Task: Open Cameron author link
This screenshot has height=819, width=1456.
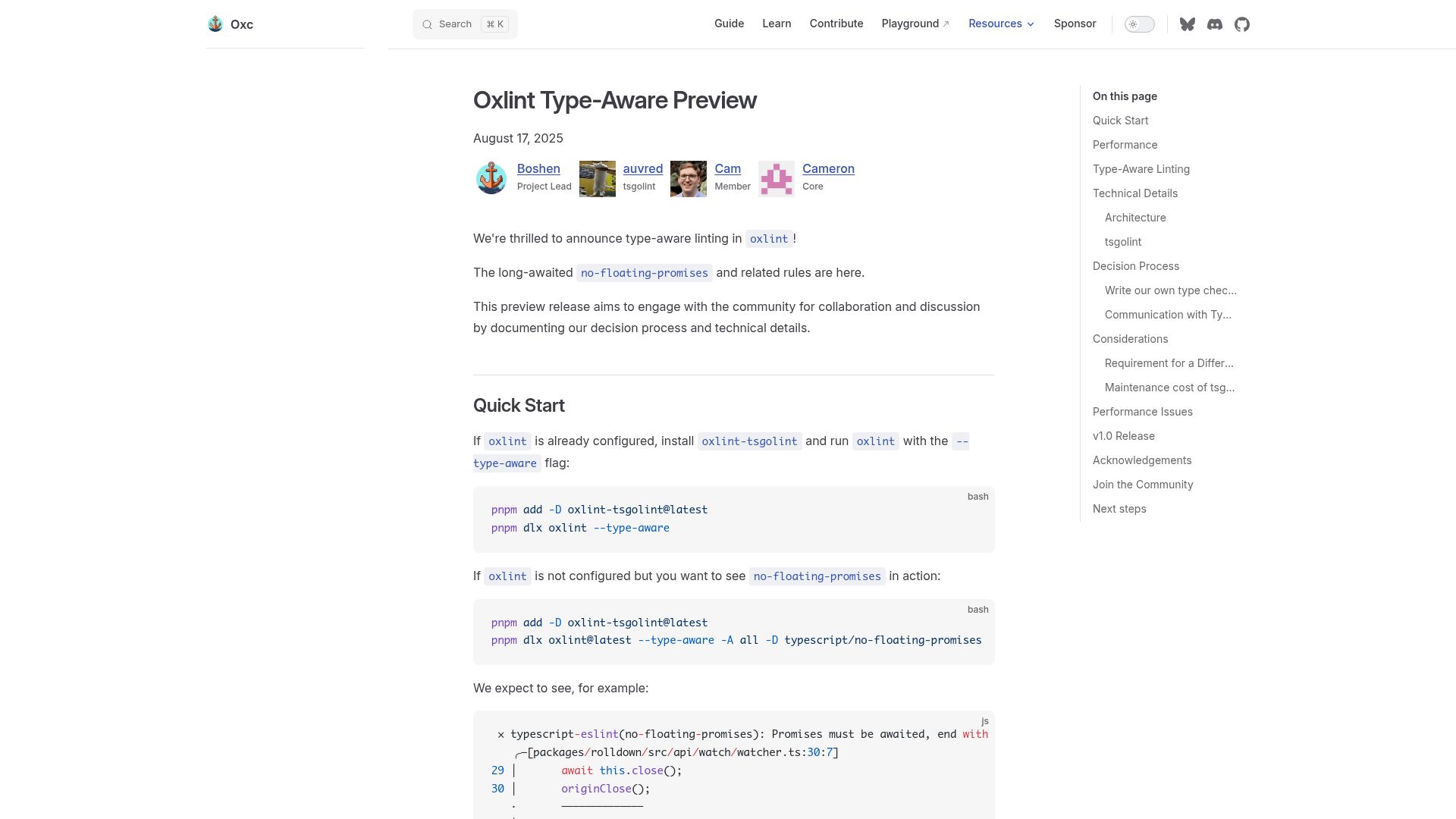Action: [828, 168]
